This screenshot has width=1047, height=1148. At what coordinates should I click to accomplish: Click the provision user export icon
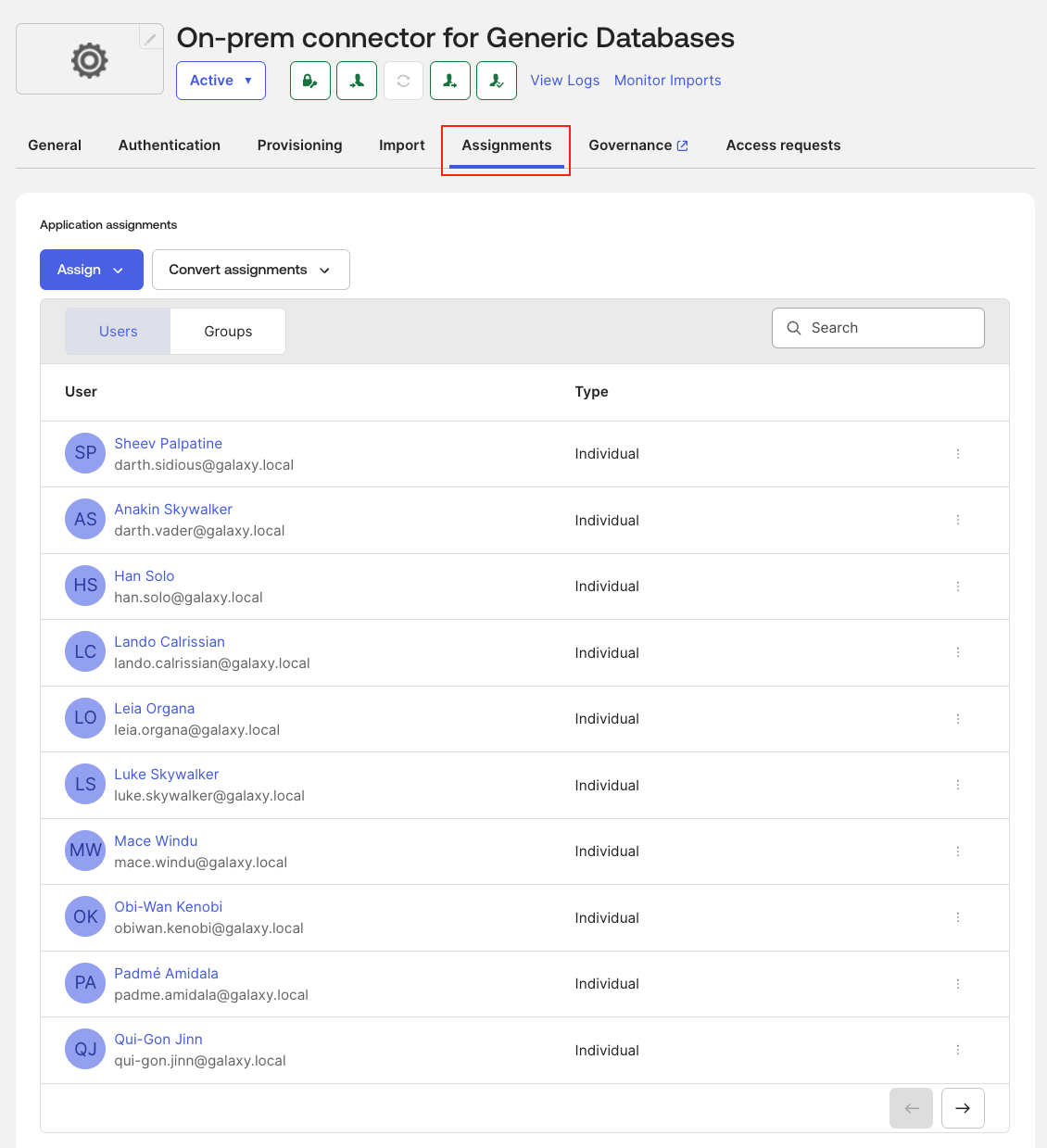click(x=449, y=81)
